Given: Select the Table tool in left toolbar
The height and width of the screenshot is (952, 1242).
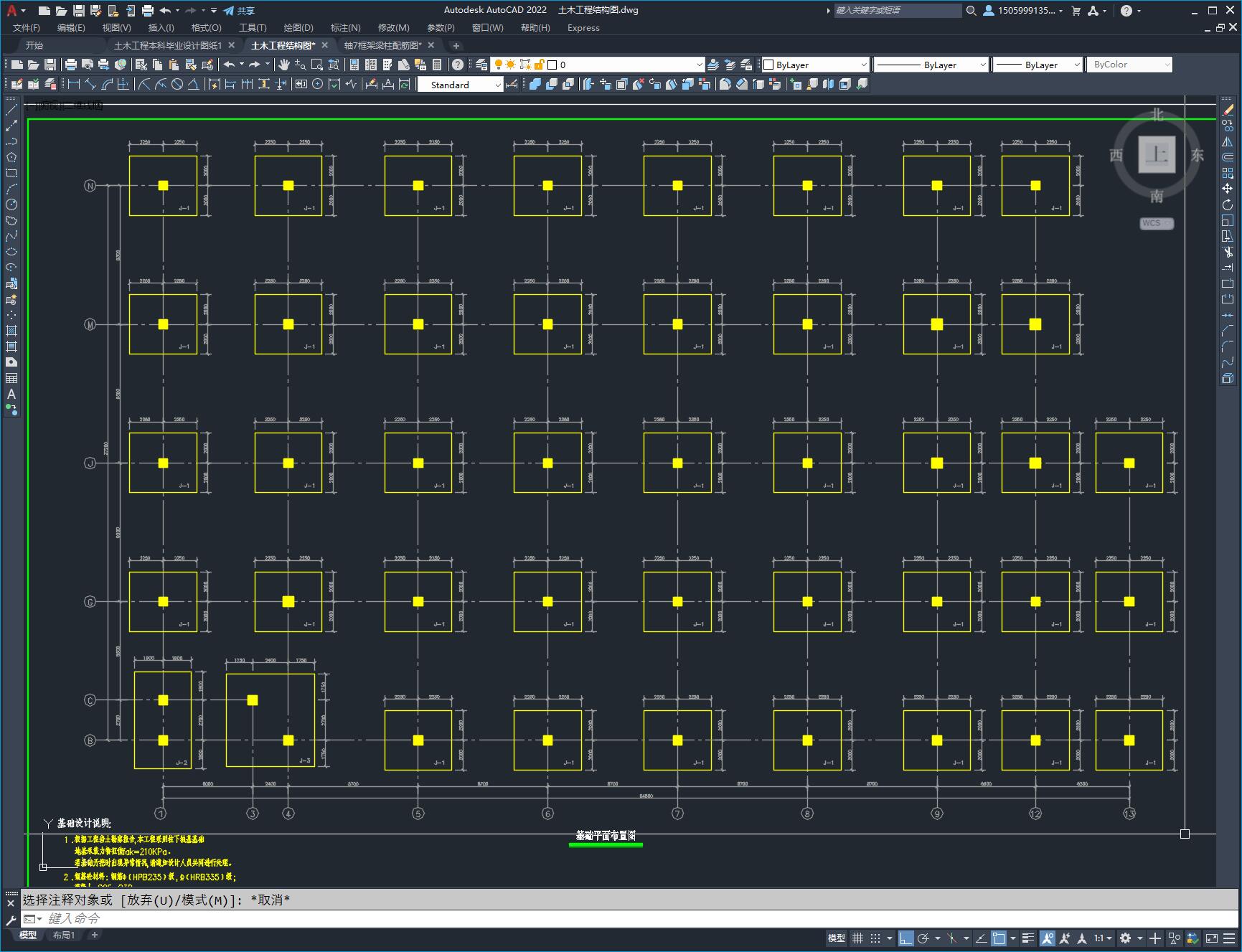Looking at the screenshot, I should click(x=11, y=378).
